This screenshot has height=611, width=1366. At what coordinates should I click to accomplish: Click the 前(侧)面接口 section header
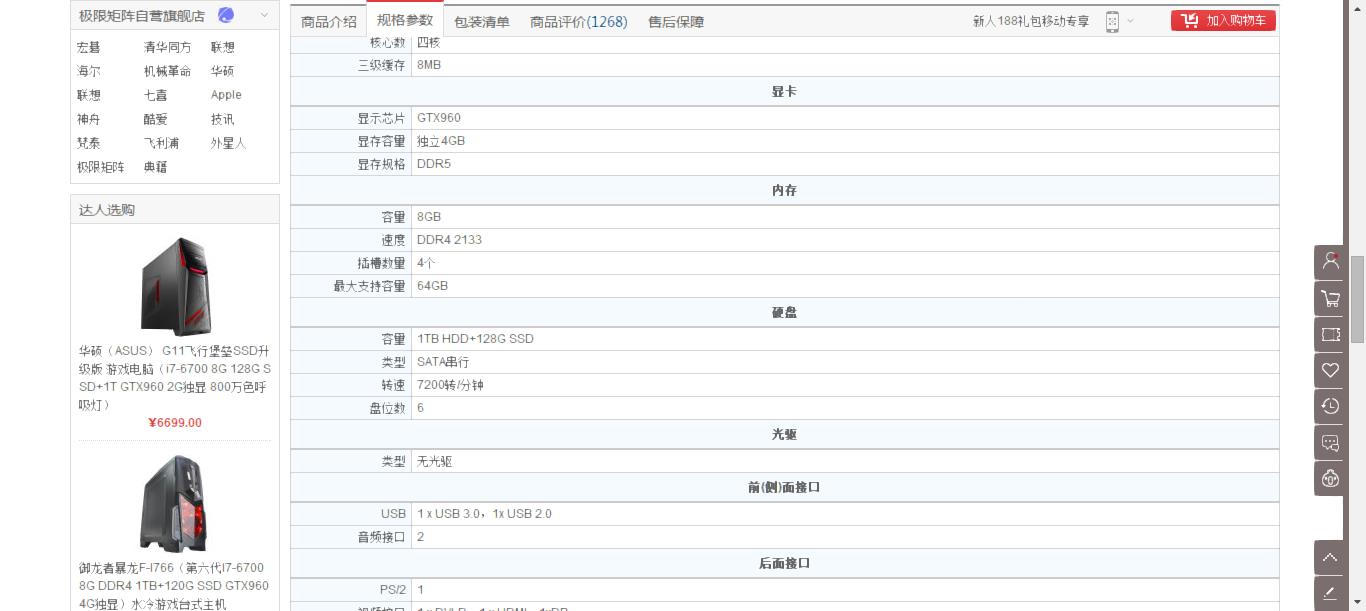[785, 487]
